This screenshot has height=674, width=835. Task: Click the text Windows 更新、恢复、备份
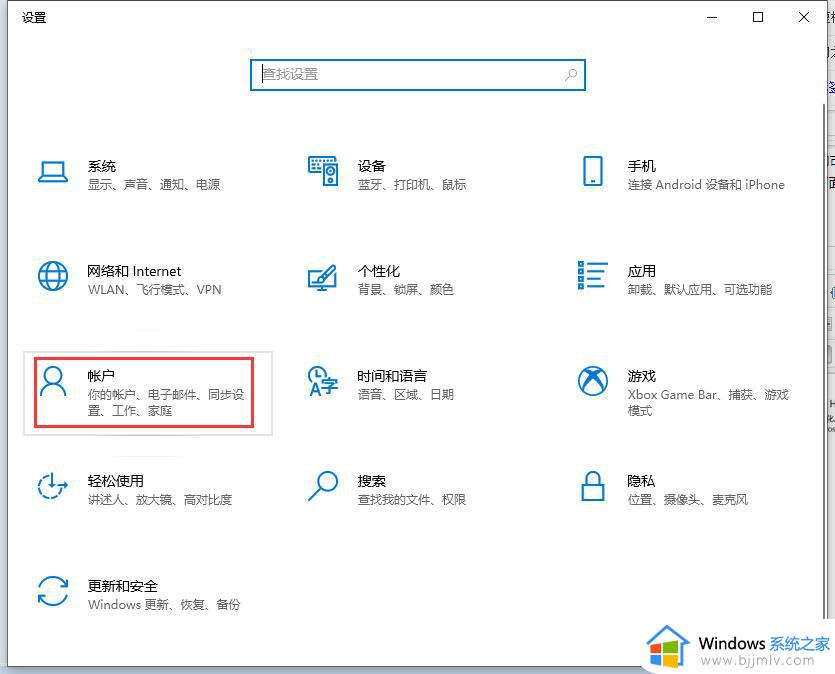[164, 604]
